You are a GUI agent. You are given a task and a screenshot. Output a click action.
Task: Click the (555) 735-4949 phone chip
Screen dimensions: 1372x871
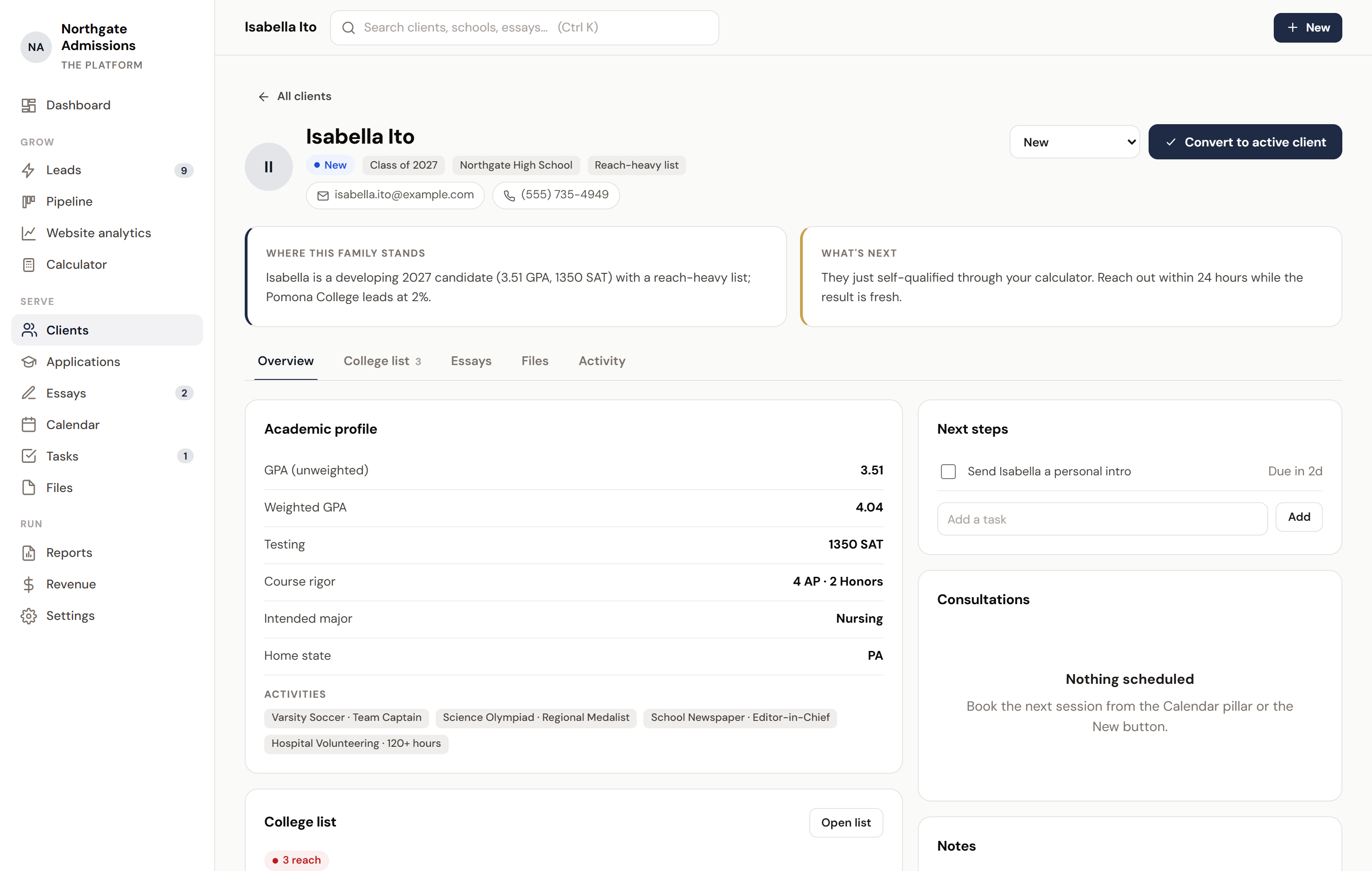tap(556, 196)
